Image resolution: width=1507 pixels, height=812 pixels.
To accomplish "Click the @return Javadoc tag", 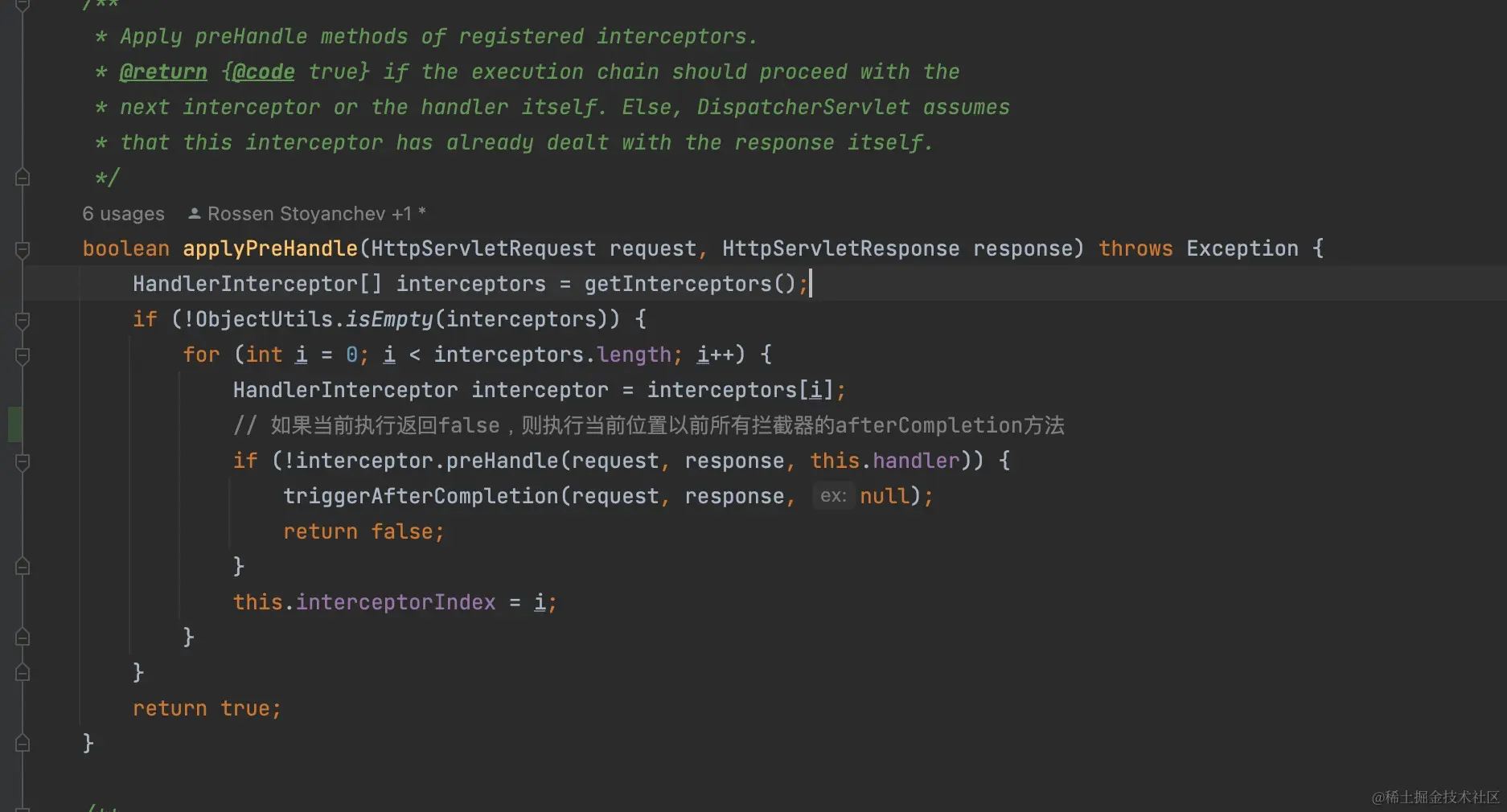I will point(163,72).
